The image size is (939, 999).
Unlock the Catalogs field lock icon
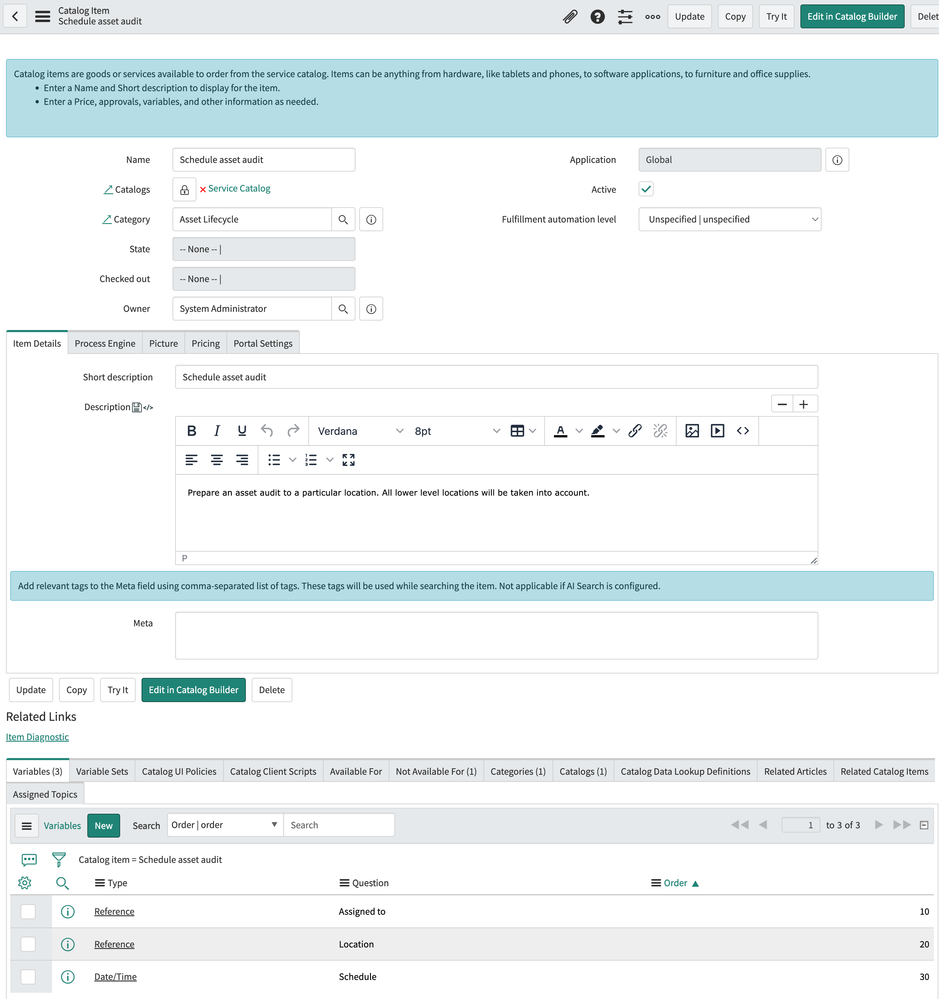[184, 190]
